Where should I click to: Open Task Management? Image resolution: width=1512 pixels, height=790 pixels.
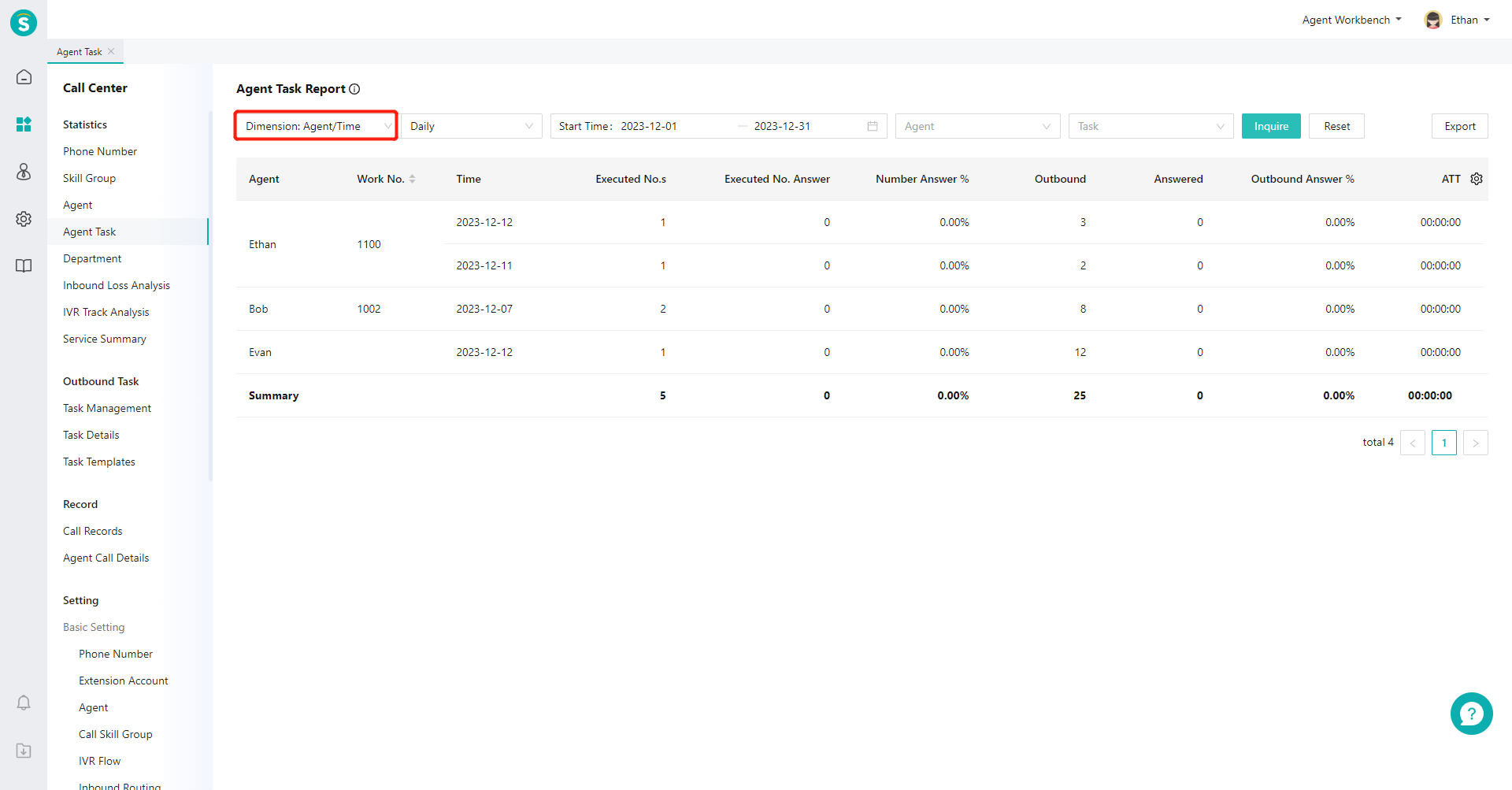[x=107, y=408]
